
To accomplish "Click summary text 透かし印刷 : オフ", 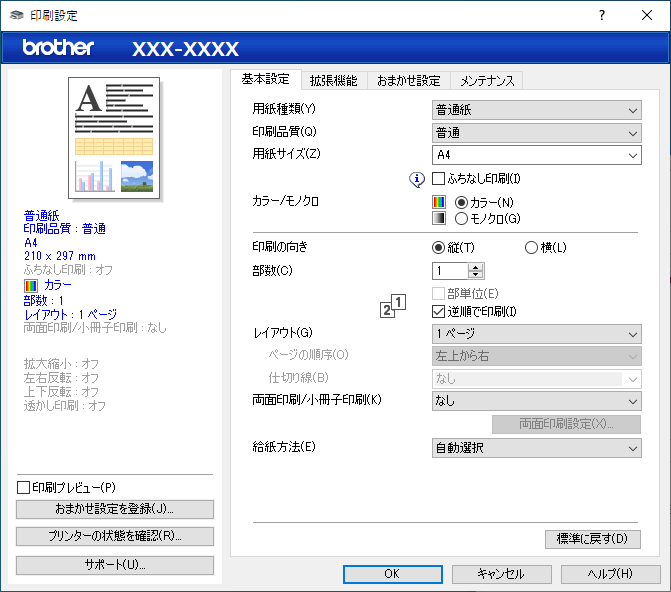I will click(65, 405).
